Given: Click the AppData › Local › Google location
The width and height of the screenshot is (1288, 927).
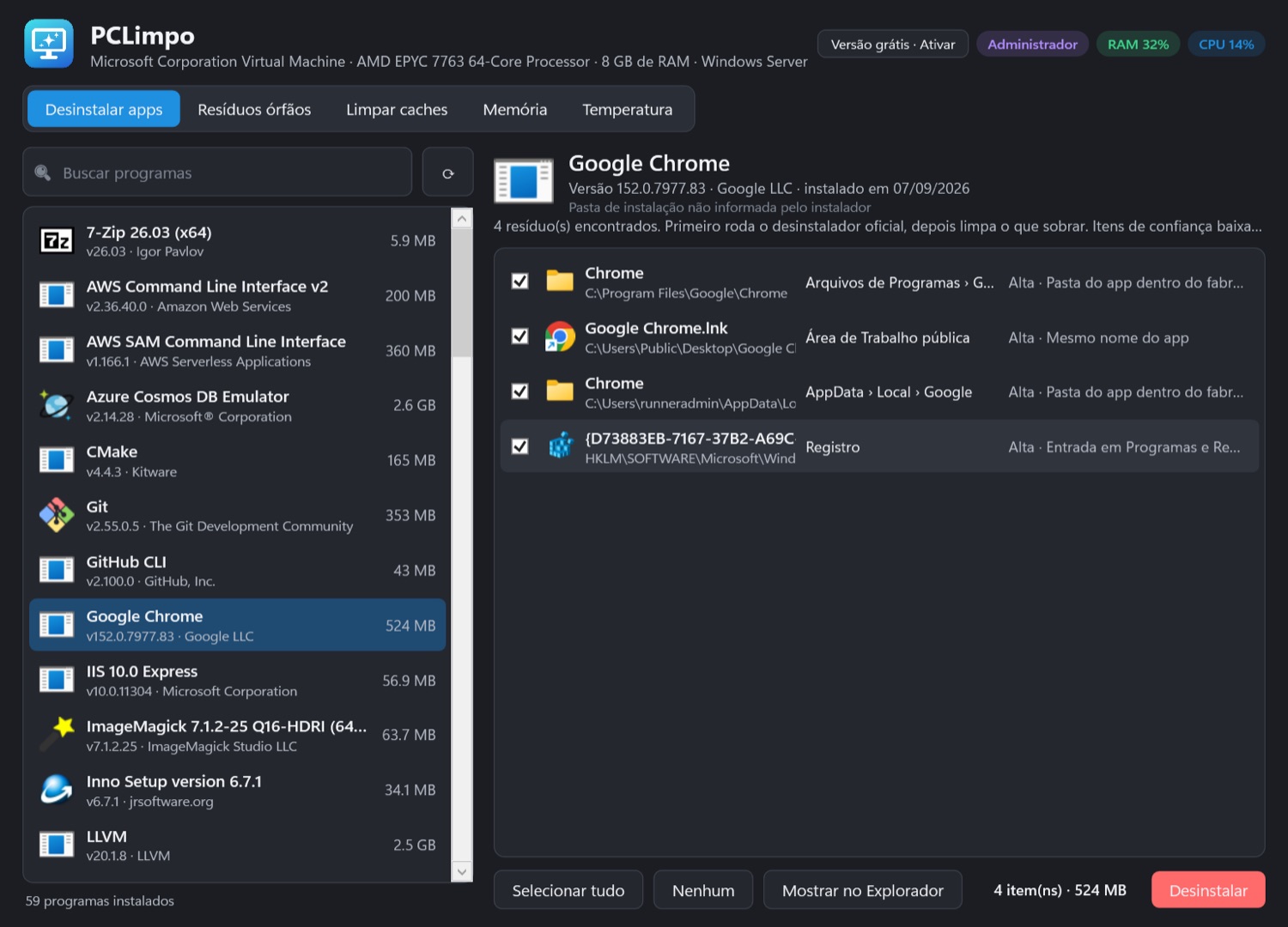Looking at the screenshot, I should pos(889,392).
